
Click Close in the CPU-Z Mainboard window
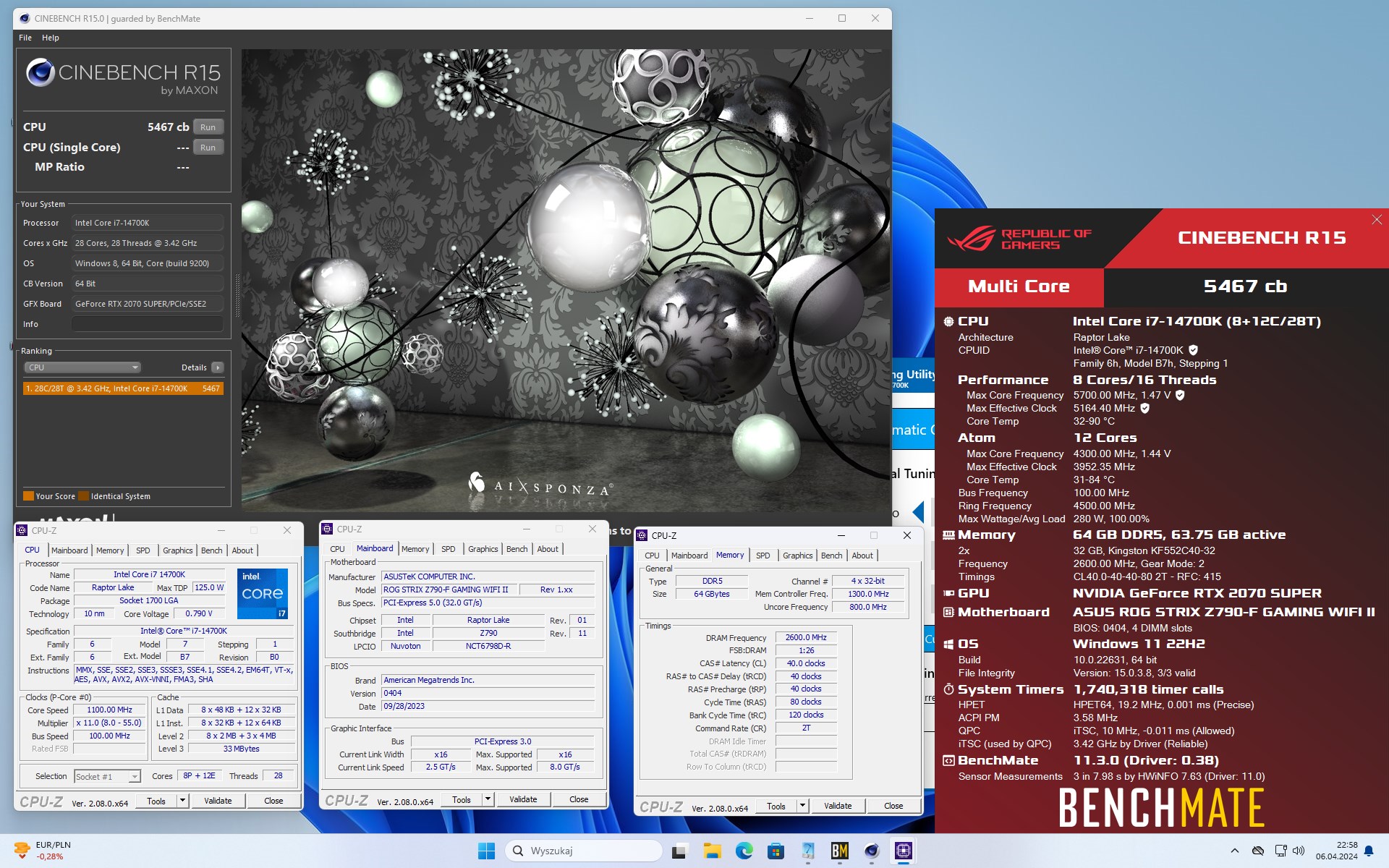[579, 799]
